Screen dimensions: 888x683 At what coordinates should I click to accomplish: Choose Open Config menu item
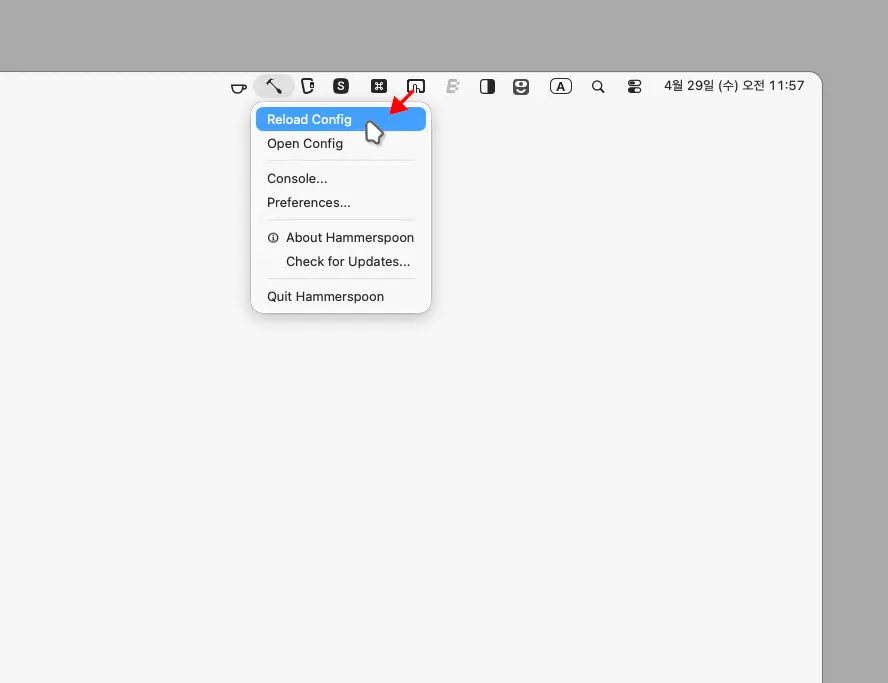(x=341, y=144)
